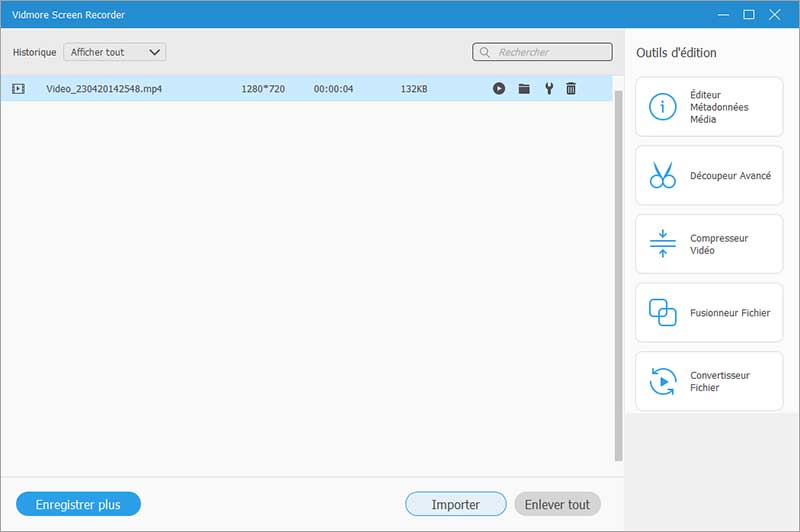The image size is (800, 532).
Task: Click the Importer button
Action: pos(455,505)
